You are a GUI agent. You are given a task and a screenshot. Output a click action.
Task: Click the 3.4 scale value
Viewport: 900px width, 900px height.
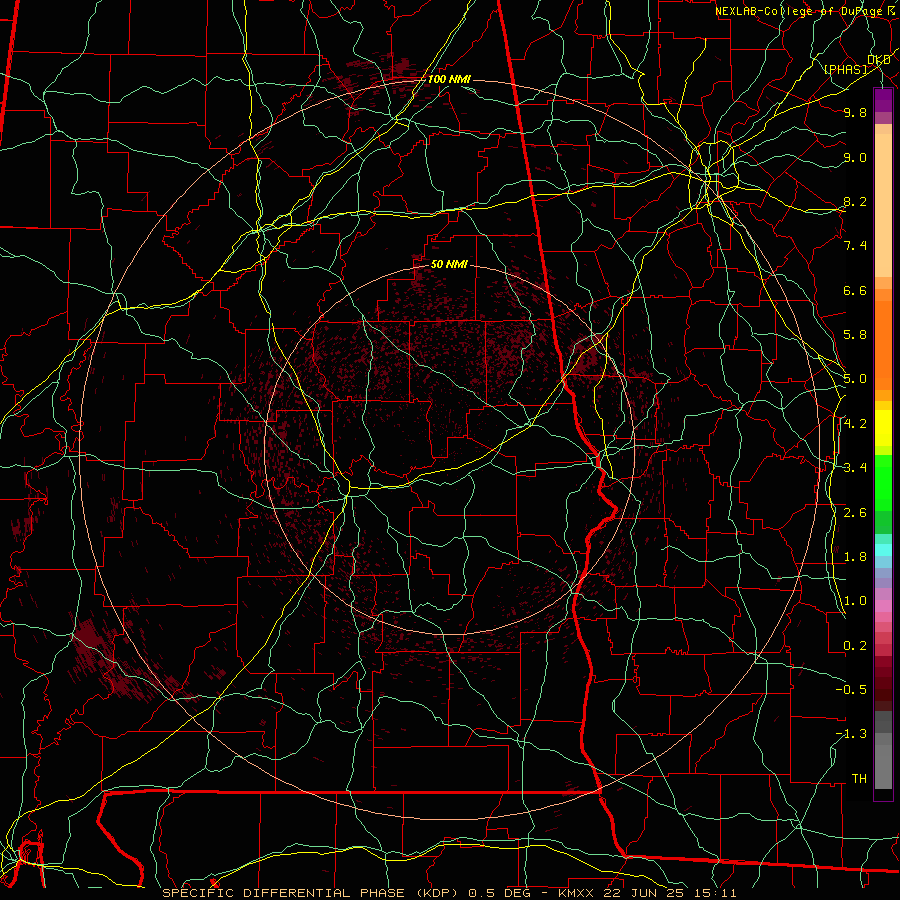tap(855, 468)
